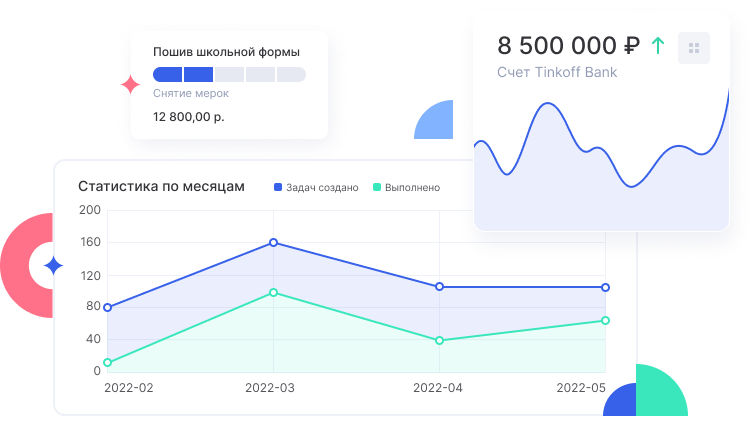Select green data point at 2022-02

(x=108, y=363)
